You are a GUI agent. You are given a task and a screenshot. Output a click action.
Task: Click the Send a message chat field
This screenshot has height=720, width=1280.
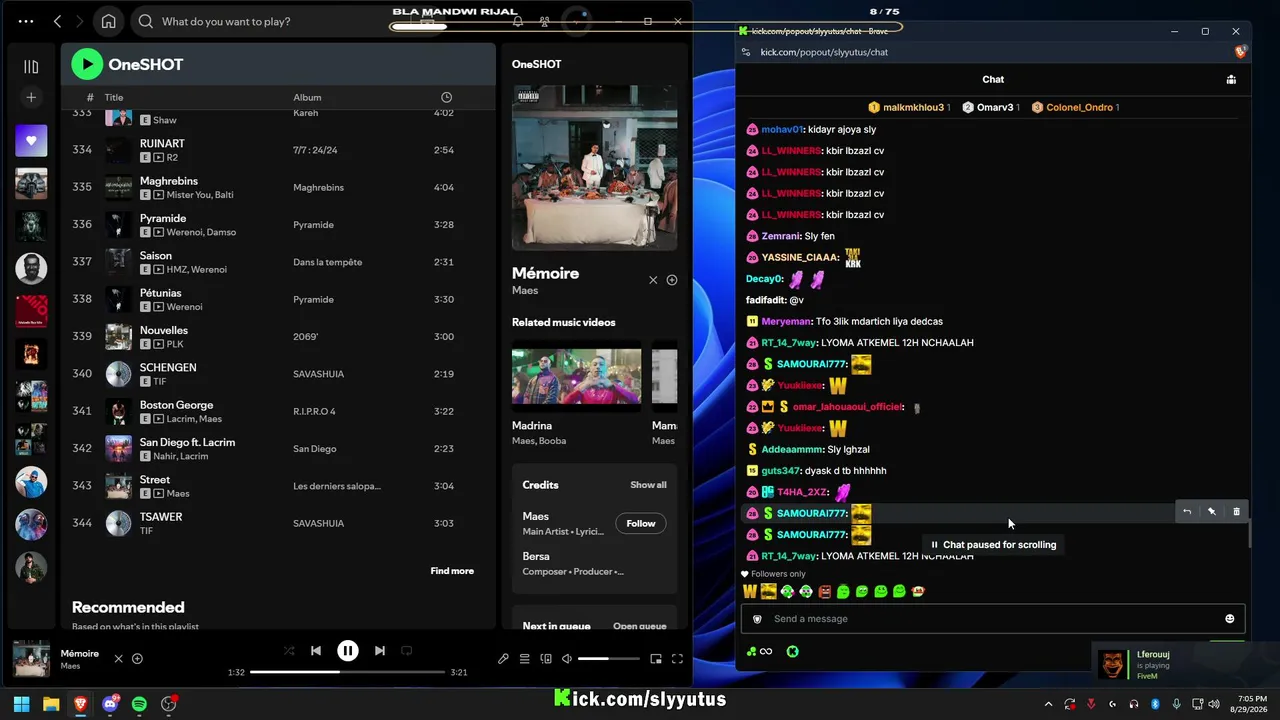click(993, 619)
